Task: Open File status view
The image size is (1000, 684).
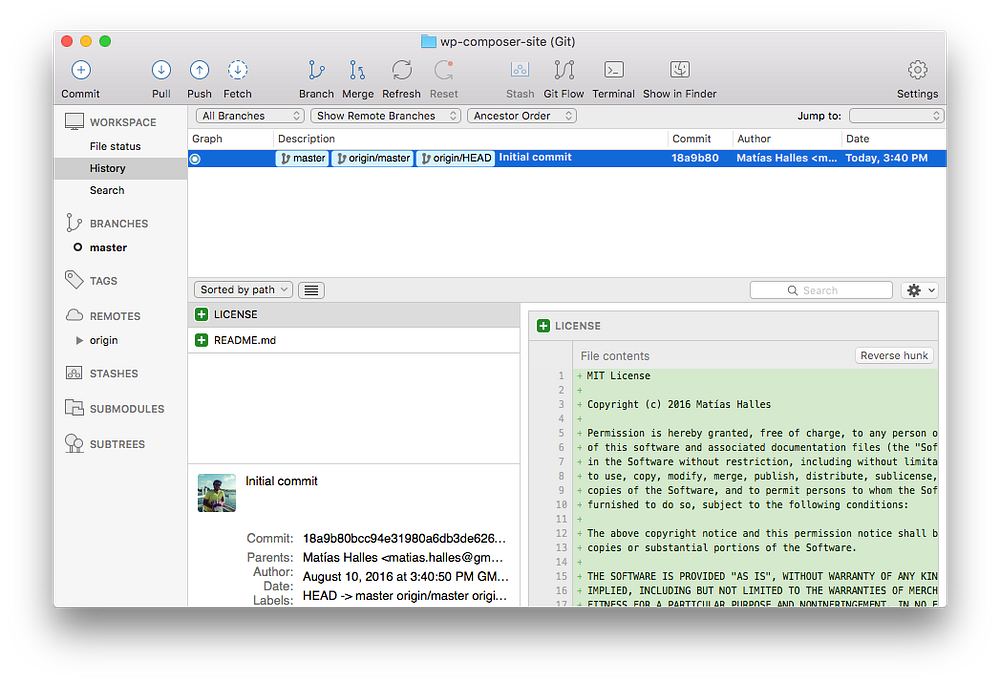Action: tap(115, 147)
